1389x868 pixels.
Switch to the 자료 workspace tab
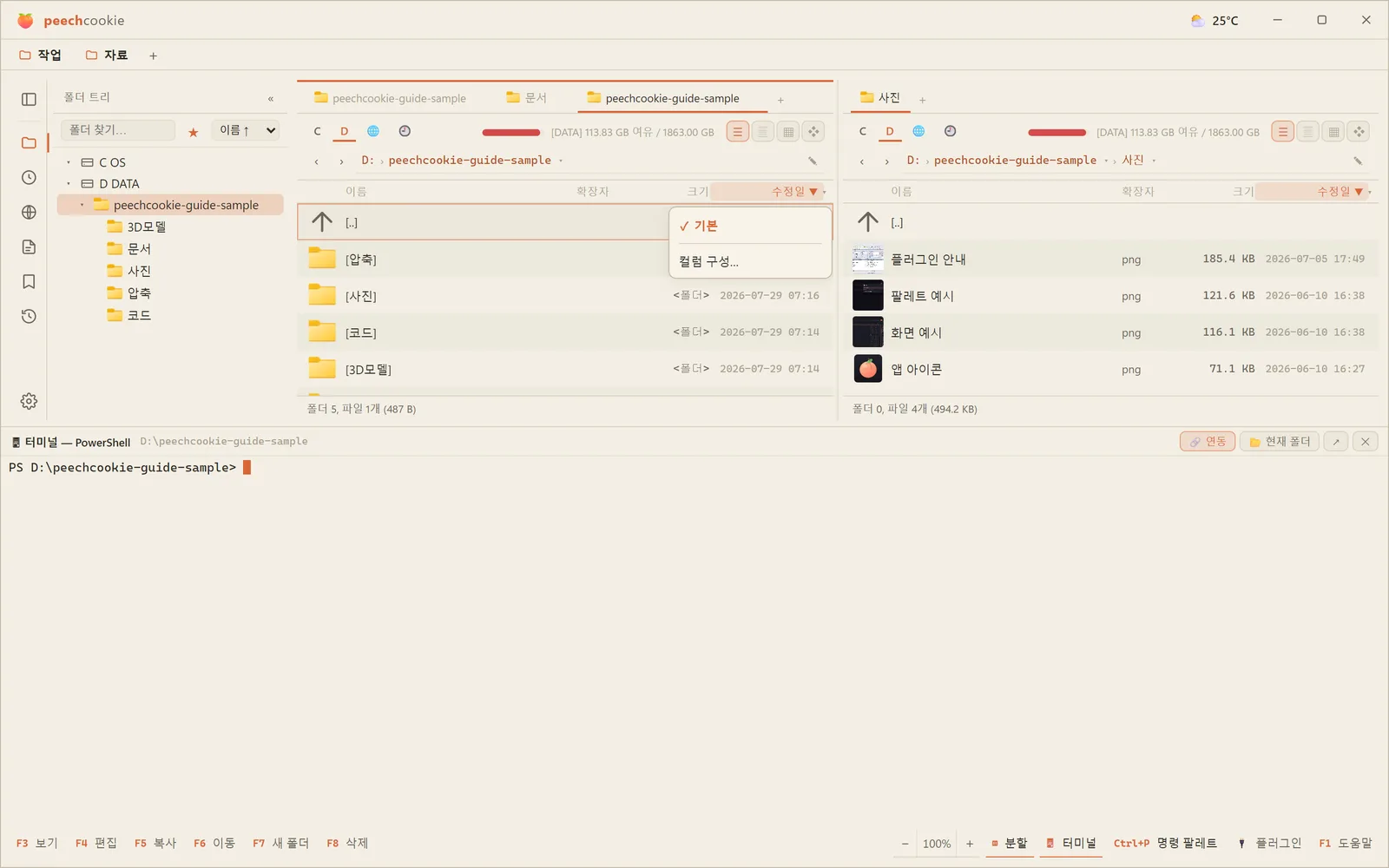click(x=107, y=56)
